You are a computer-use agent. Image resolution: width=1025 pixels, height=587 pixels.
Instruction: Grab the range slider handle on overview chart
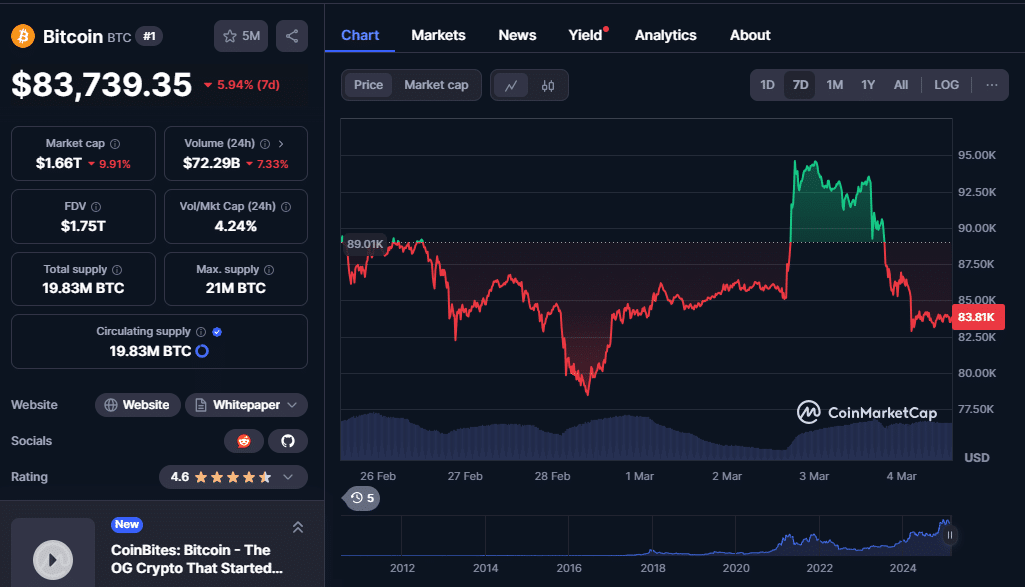click(x=950, y=535)
